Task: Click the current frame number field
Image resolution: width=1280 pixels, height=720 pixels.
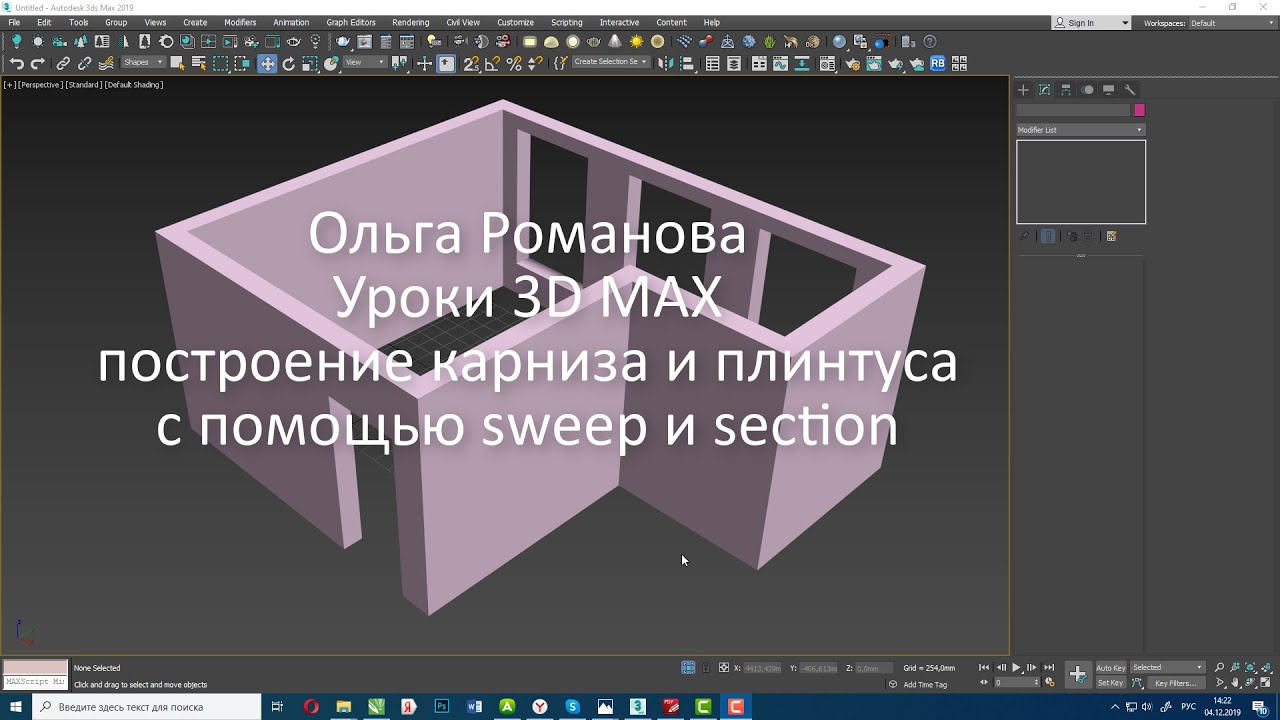Action: pos(1015,683)
